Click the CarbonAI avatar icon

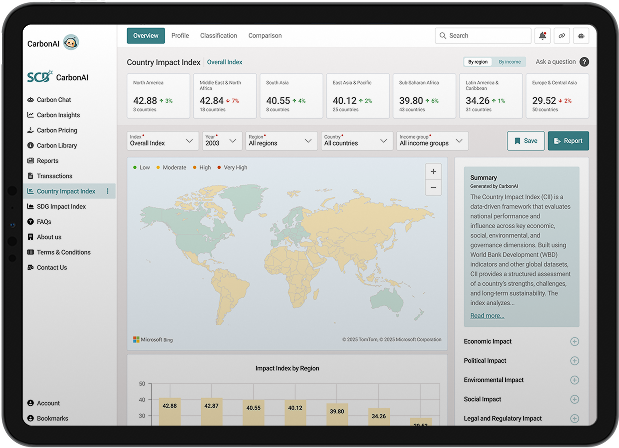pyautogui.click(x=71, y=42)
